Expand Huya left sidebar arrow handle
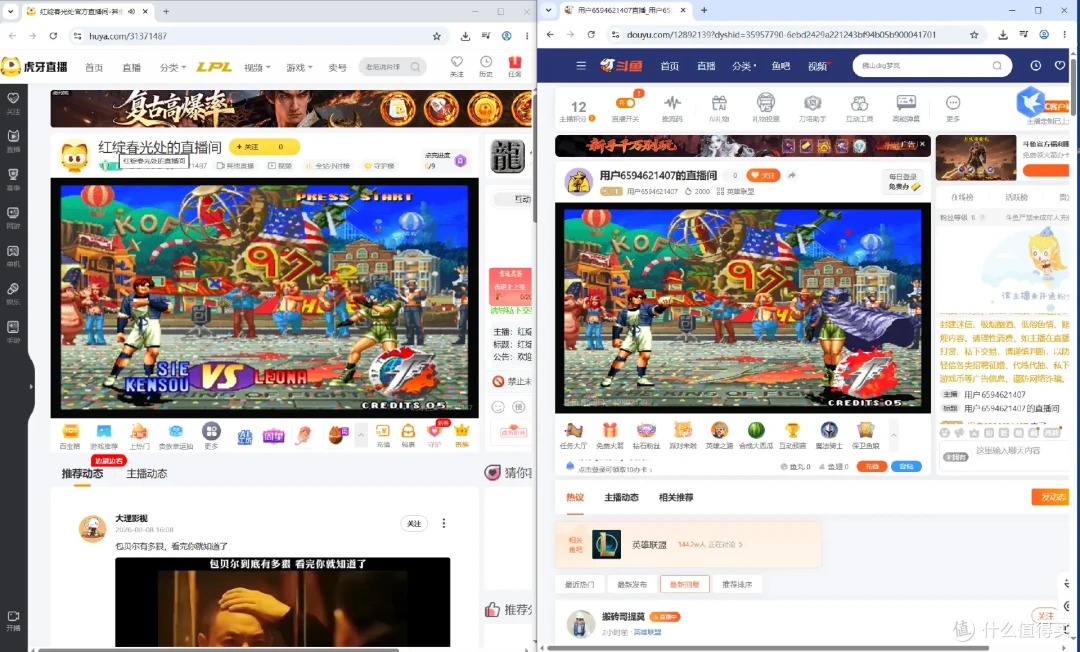The width and height of the screenshot is (1080, 652). (x=31, y=386)
